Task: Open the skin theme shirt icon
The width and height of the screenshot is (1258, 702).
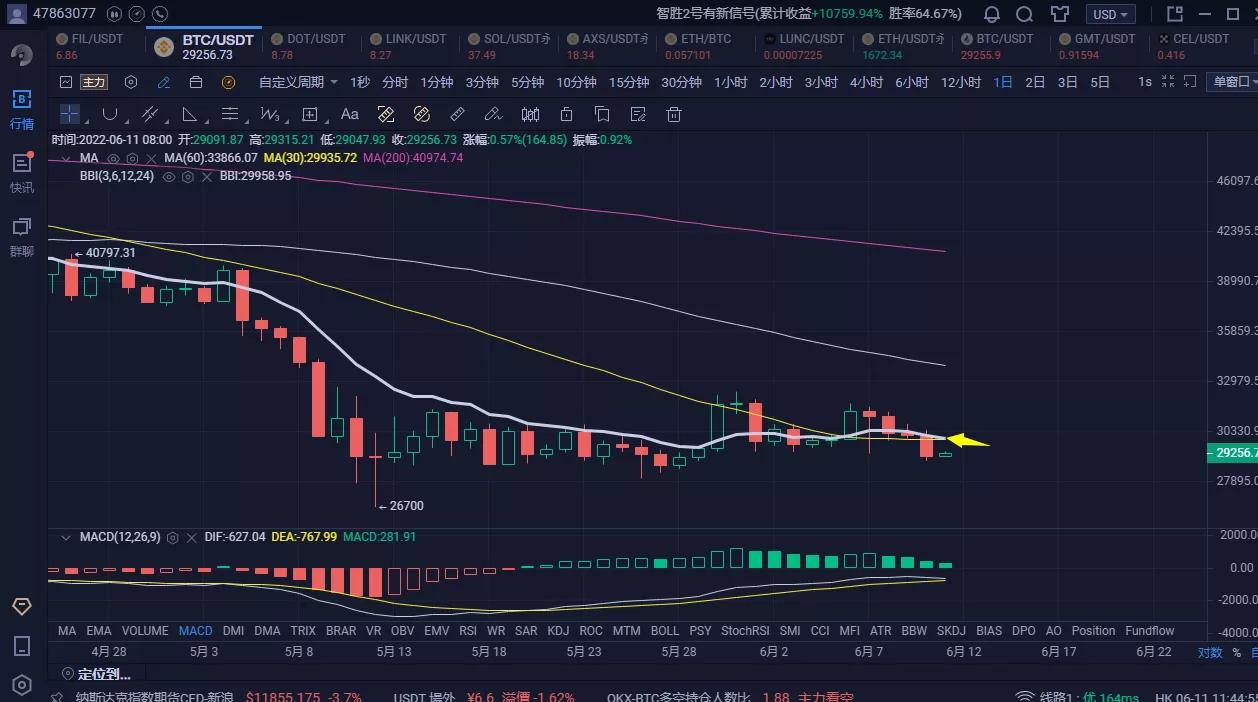Action: [1059, 14]
